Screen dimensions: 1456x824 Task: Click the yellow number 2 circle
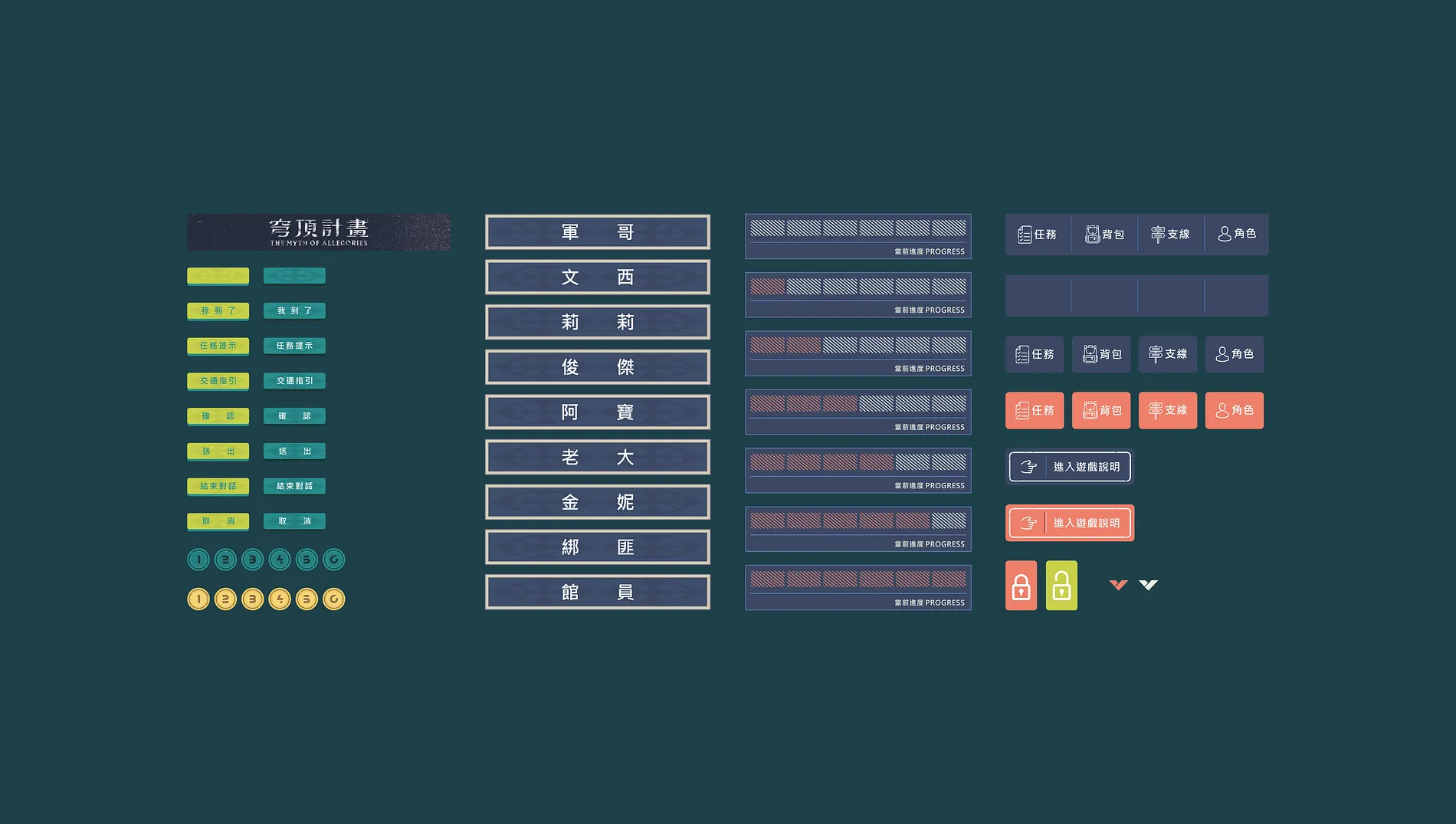tap(225, 599)
